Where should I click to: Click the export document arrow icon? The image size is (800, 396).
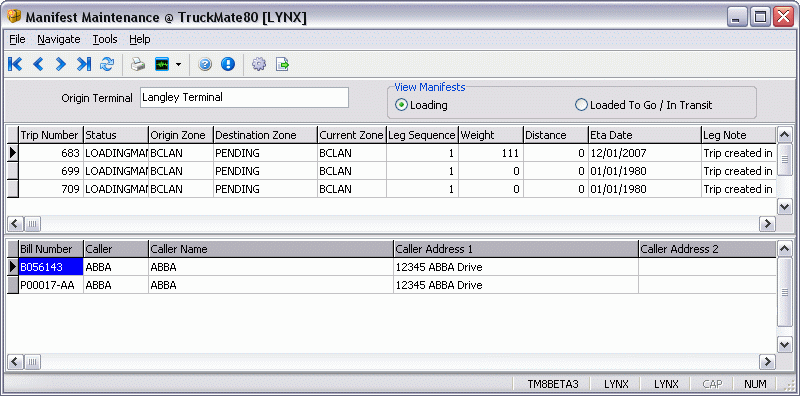point(282,64)
